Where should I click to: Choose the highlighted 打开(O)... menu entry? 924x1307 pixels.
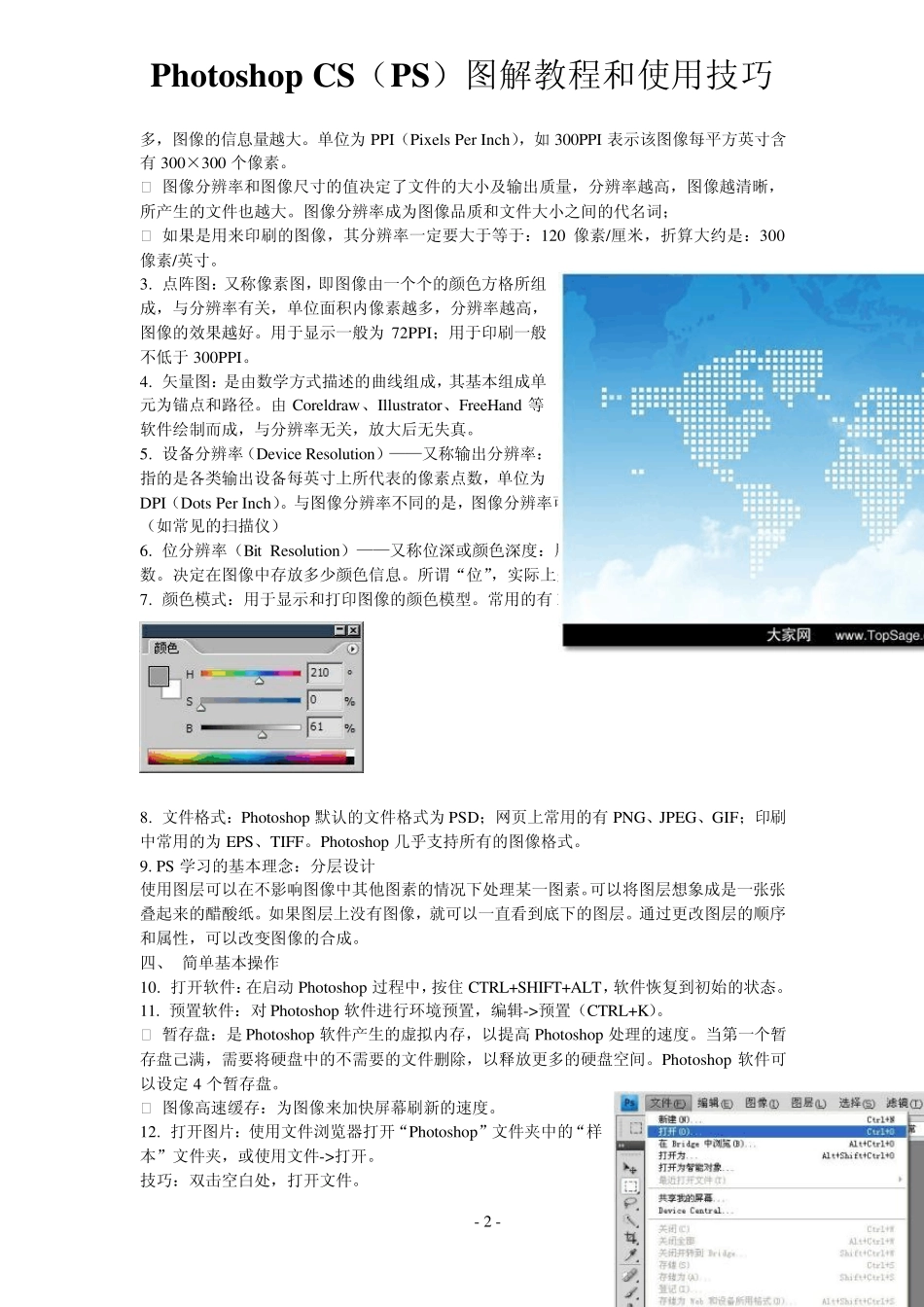(777, 1132)
